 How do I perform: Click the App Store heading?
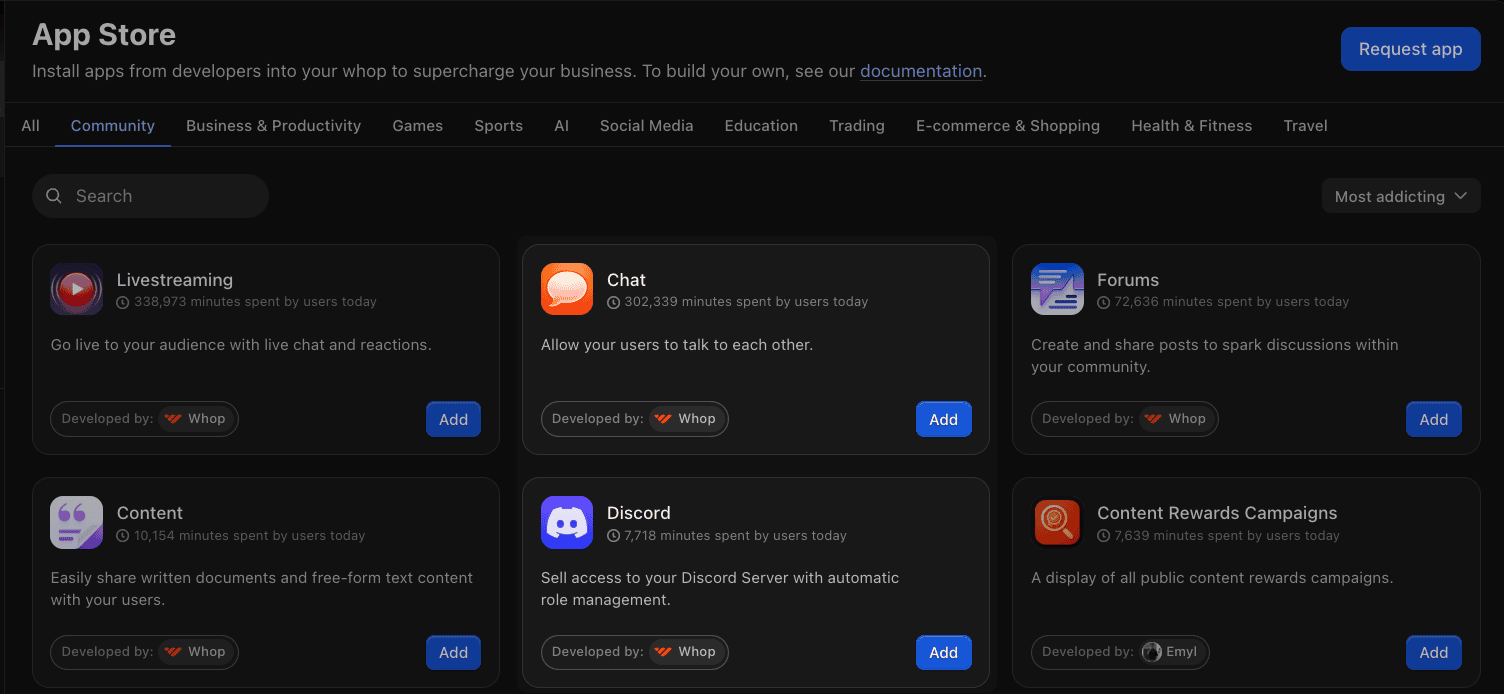pyautogui.click(x=104, y=35)
